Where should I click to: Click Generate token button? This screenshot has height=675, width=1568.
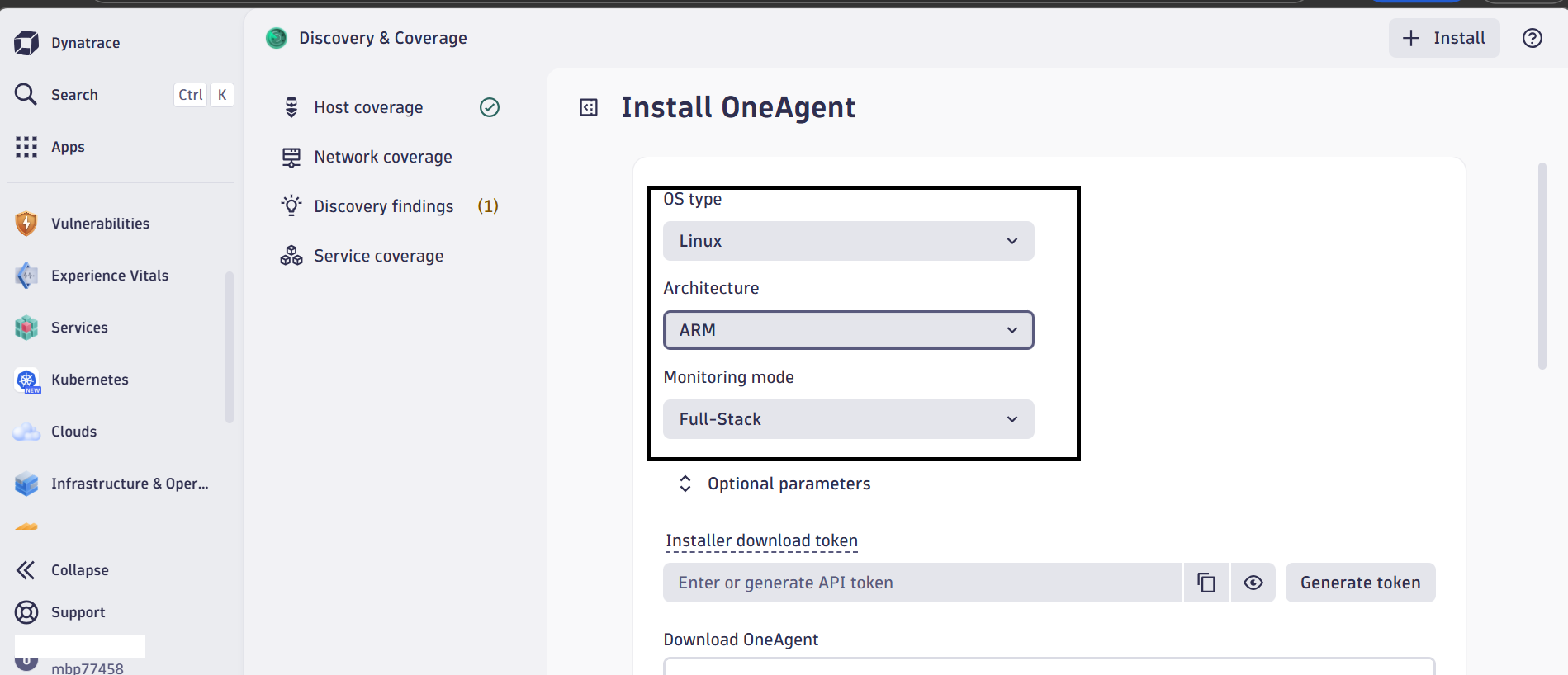point(1361,583)
